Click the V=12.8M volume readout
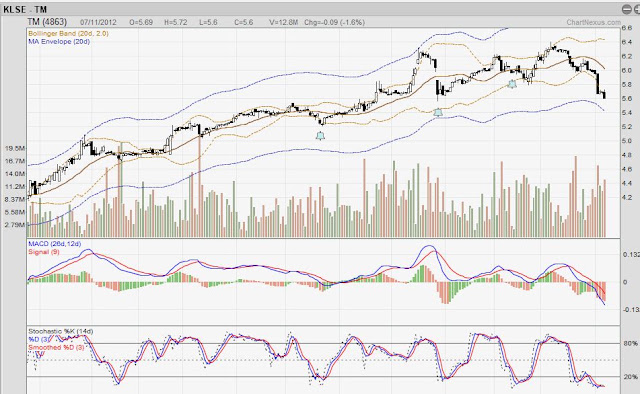Image resolution: width=640 pixels, height=394 pixels. pos(284,22)
